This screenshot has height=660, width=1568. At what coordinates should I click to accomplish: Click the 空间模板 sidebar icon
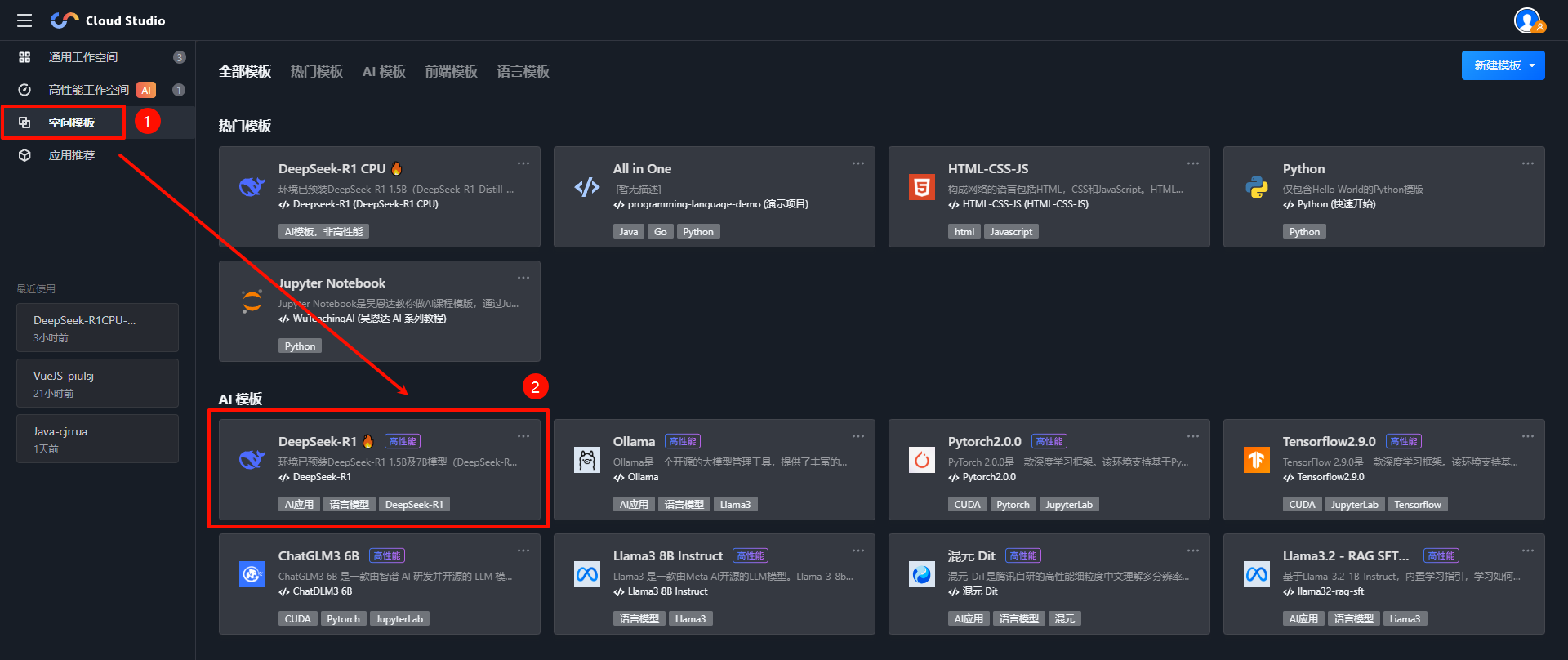[24, 123]
